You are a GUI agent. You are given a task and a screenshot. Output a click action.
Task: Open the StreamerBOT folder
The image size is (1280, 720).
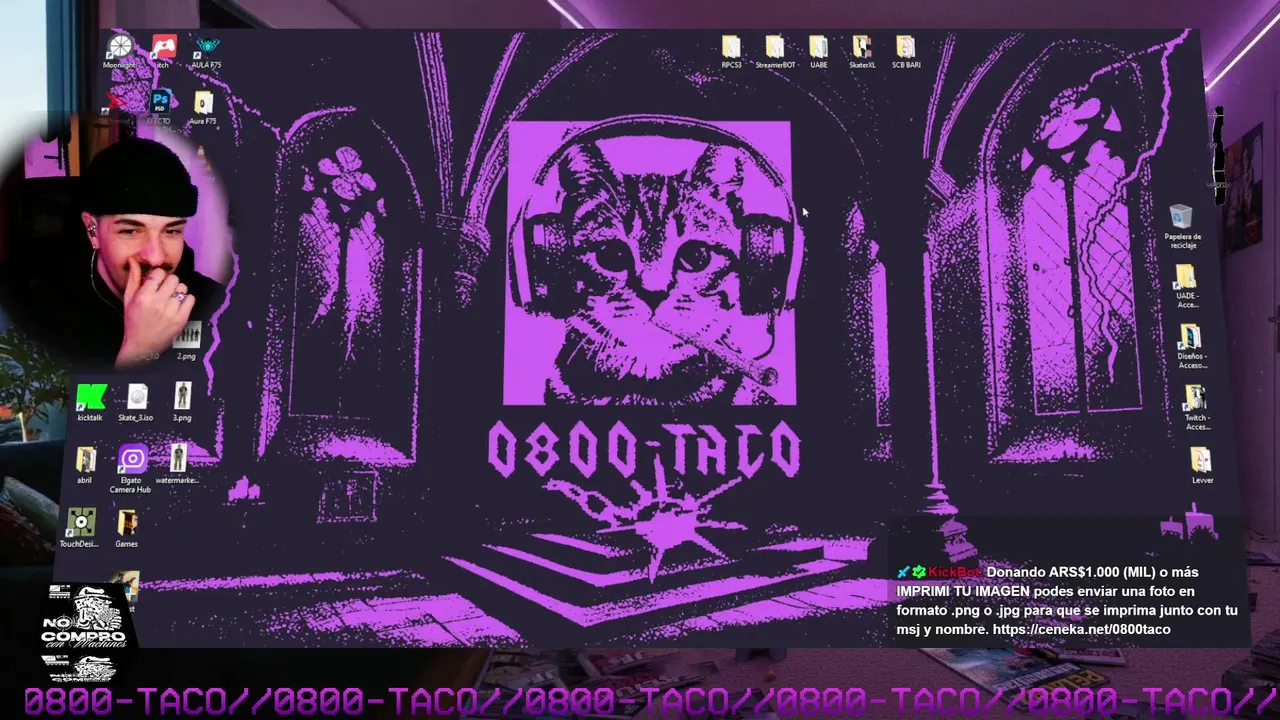pyautogui.click(x=775, y=52)
